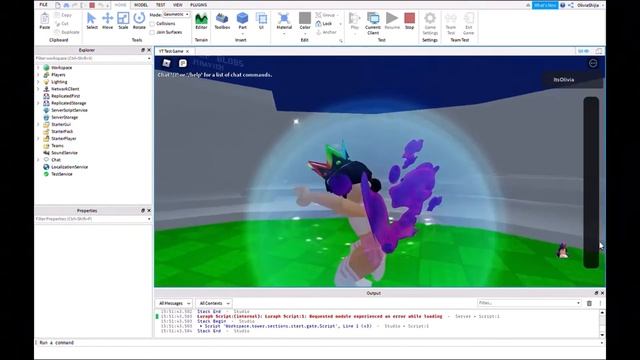Select ReplicatedStorage in Explorer
640x360 pixels.
coord(69,103)
